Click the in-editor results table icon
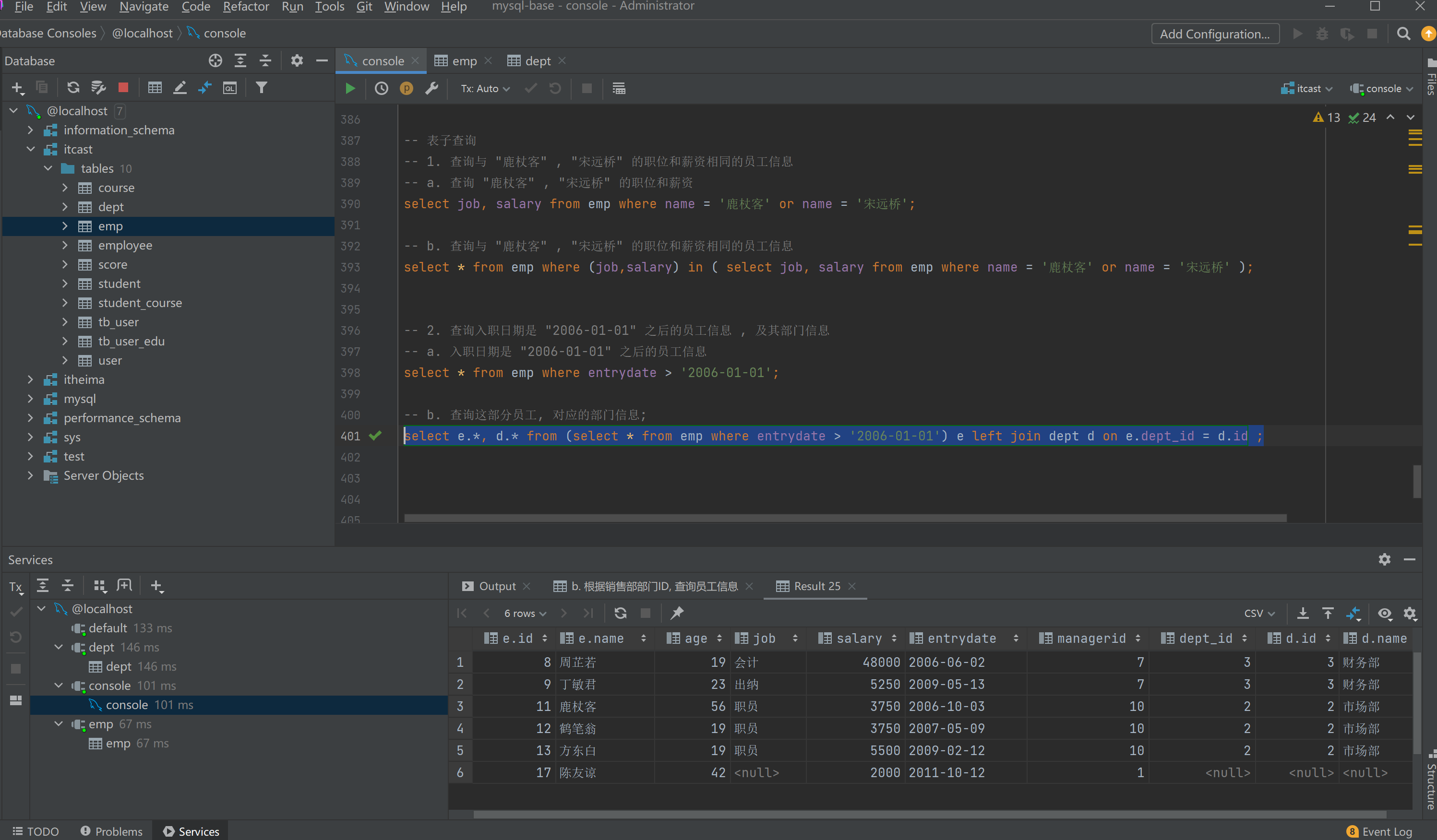 click(619, 88)
